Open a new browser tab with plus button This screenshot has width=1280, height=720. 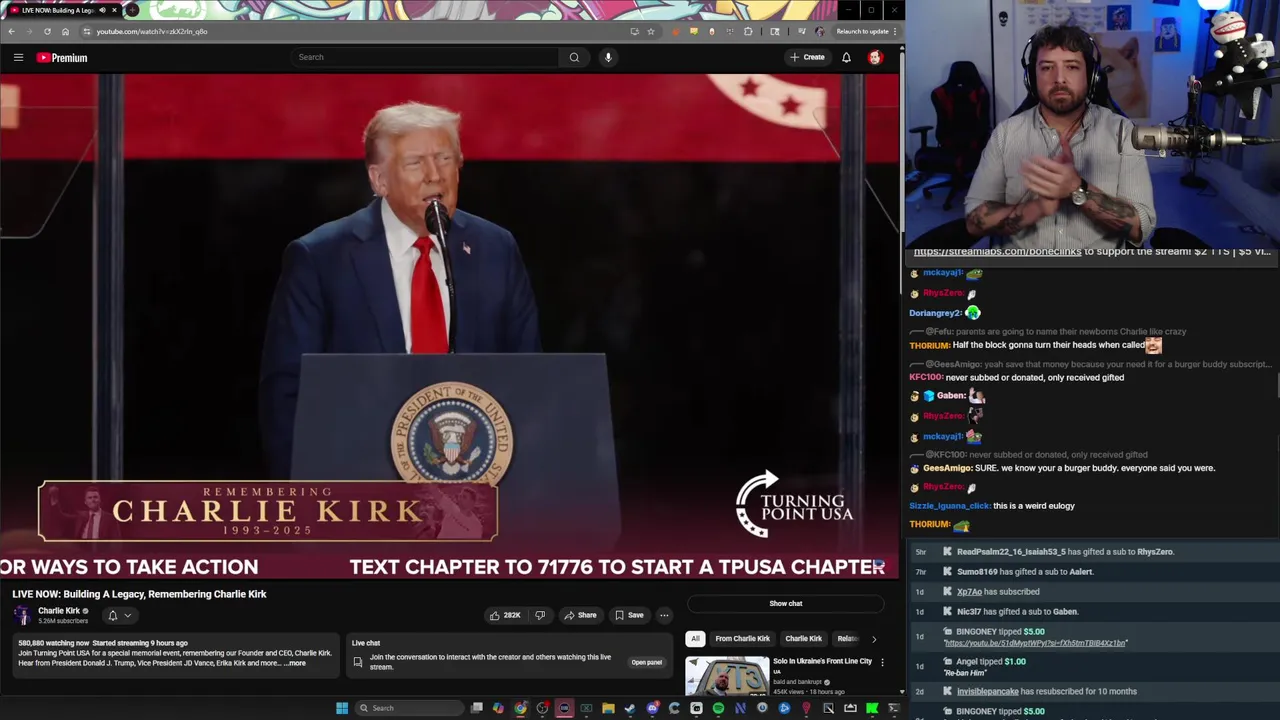click(132, 10)
